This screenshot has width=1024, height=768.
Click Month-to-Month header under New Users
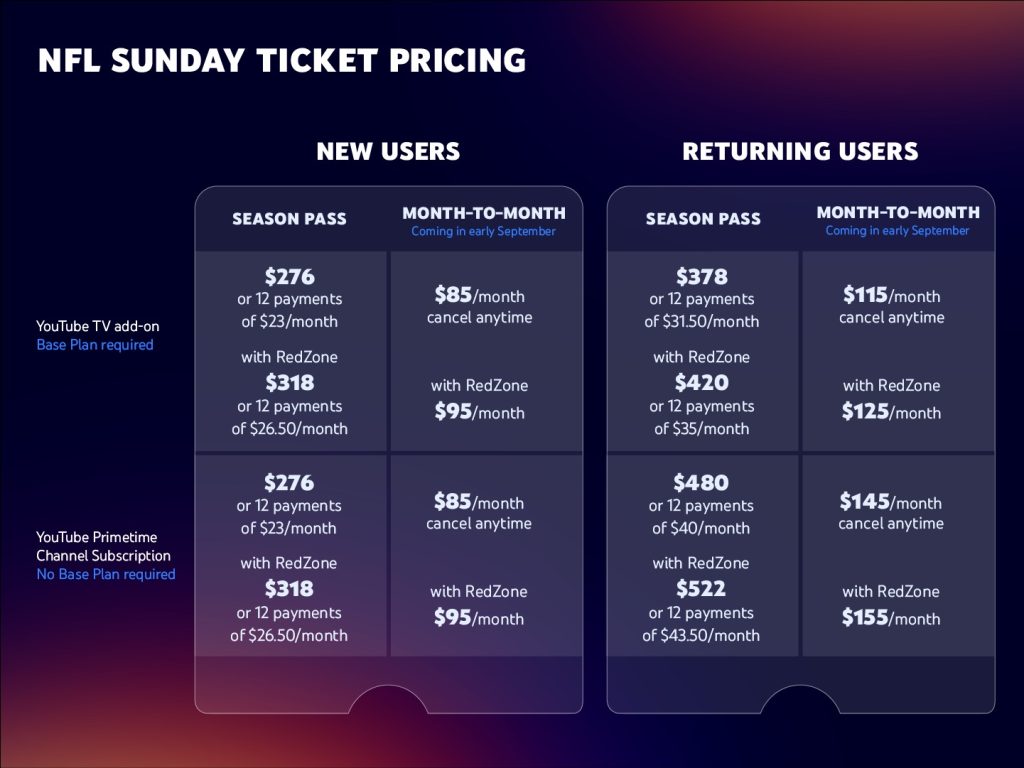[x=484, y=213]
